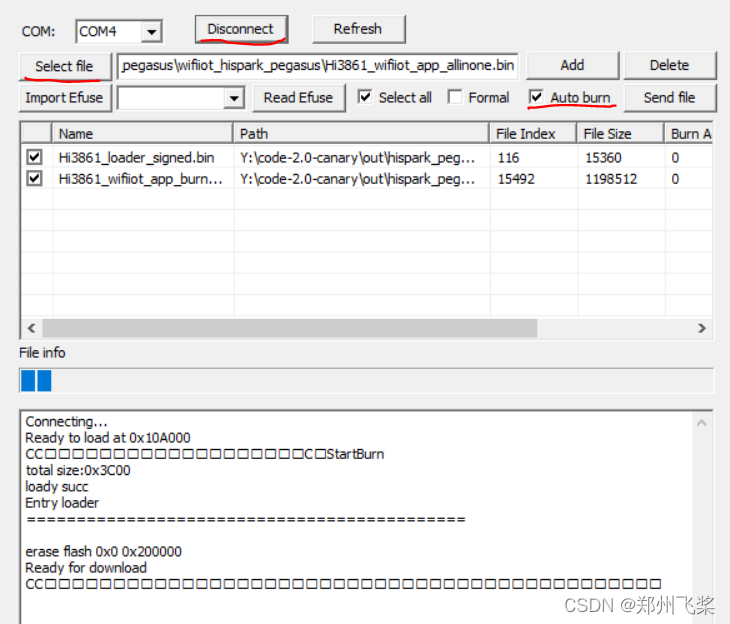Screen dimensions: 730x624
Task: Click the 'Connecting...' log line
Action: [67, 421]
